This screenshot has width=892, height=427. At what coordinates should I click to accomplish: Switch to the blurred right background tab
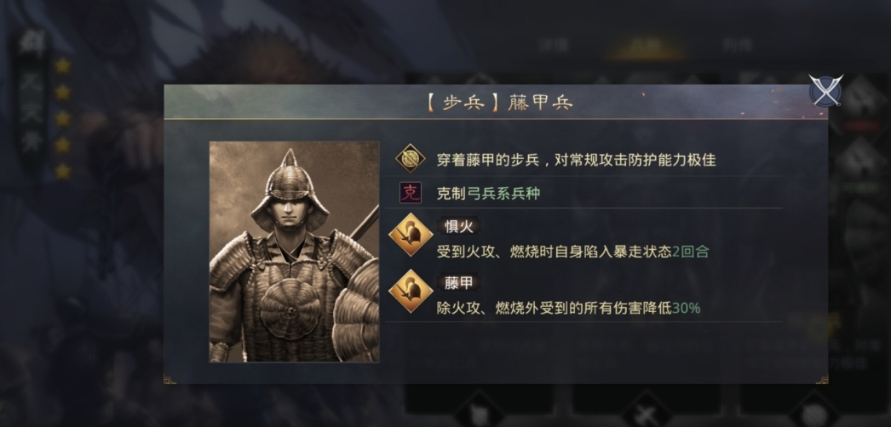click(737, 45)
